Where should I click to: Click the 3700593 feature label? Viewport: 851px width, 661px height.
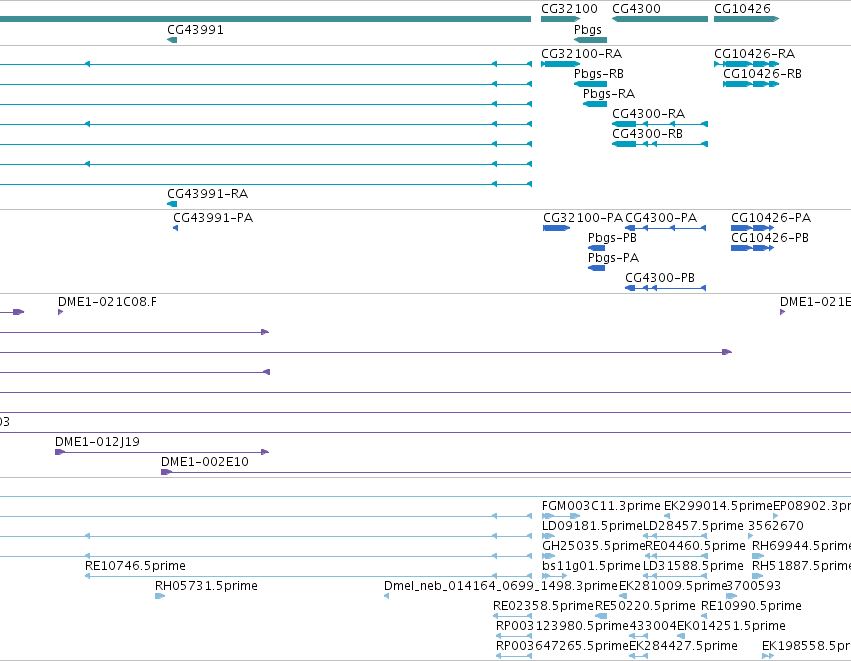point(754,587)
